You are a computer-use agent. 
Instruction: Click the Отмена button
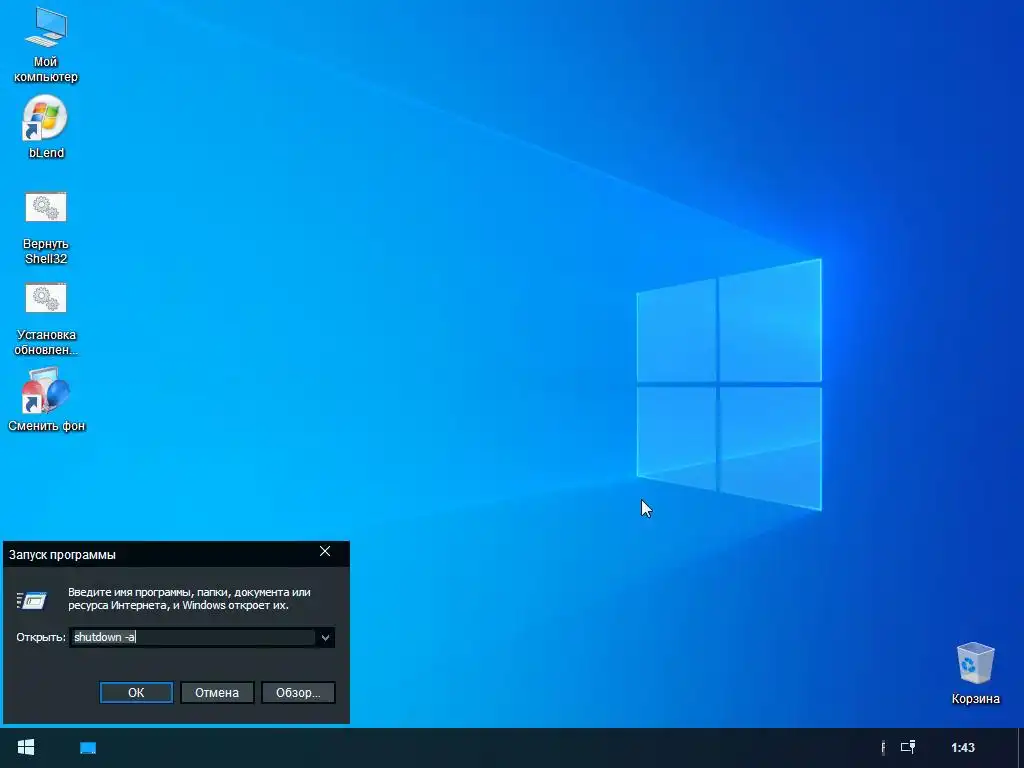pos(217,692)
